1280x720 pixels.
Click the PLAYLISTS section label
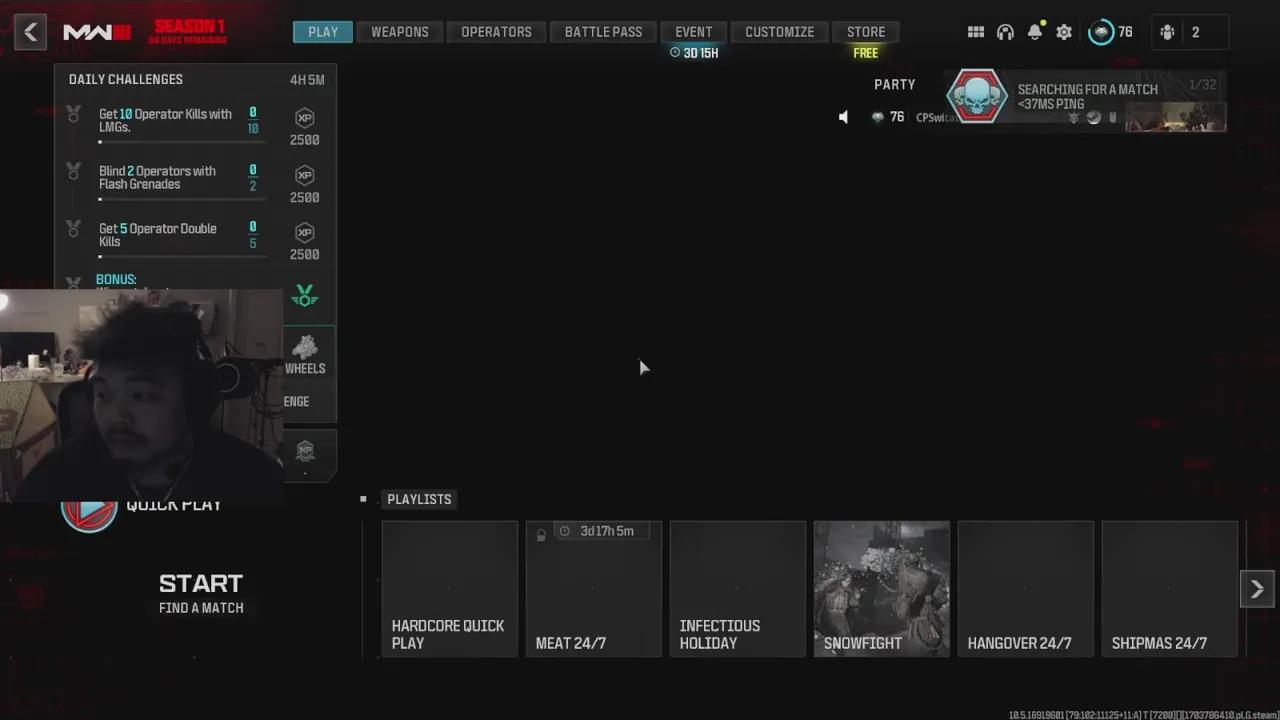[x=419, y=499]
